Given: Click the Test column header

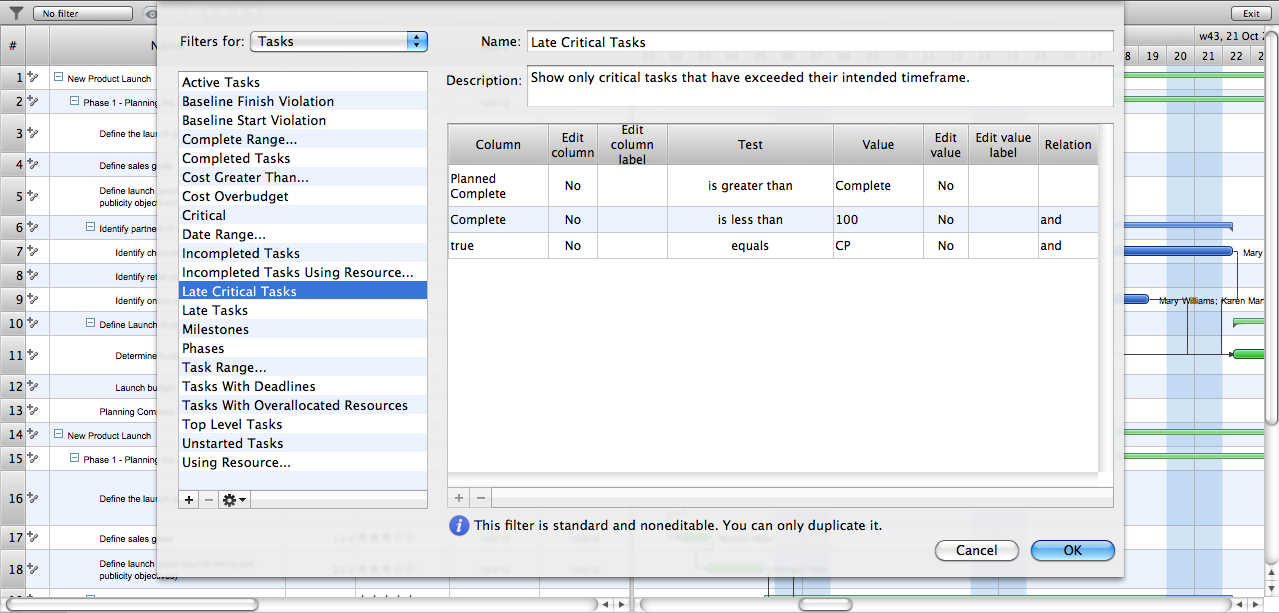Looking at the screenshot, I should pos(750,144).
